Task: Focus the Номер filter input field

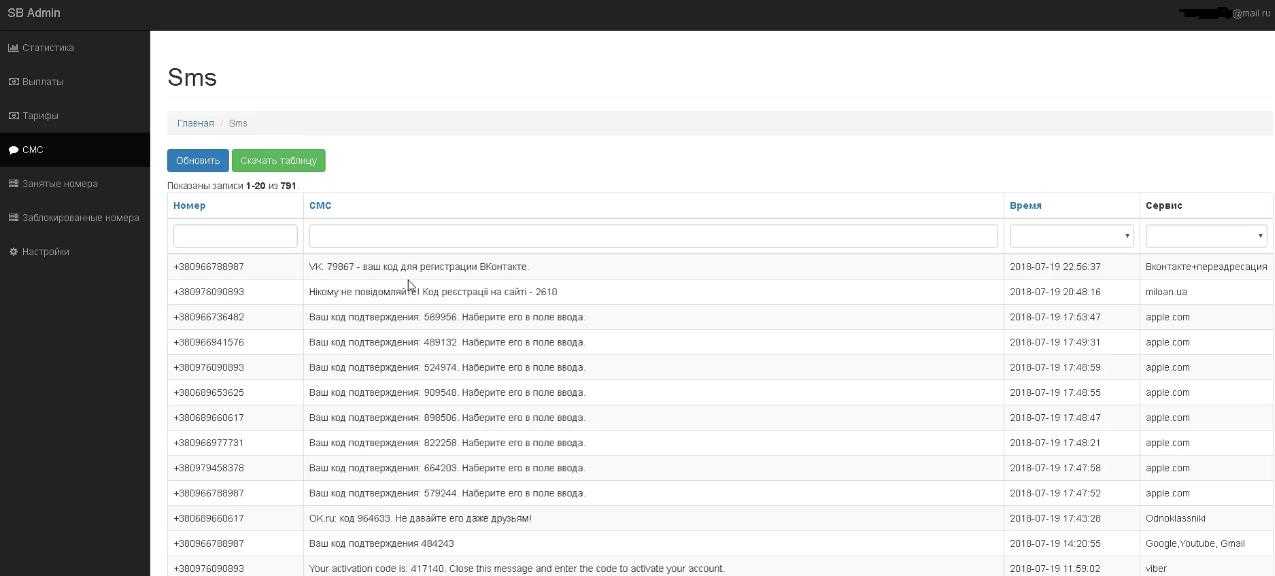Action: click(x=235, y=236)
